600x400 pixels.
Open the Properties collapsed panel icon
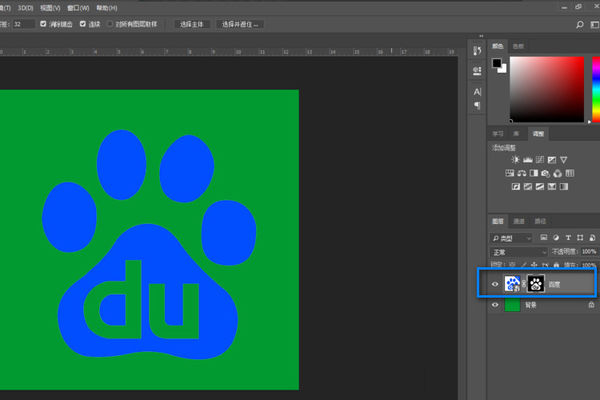pyautogui.click(x=477, y=70)
